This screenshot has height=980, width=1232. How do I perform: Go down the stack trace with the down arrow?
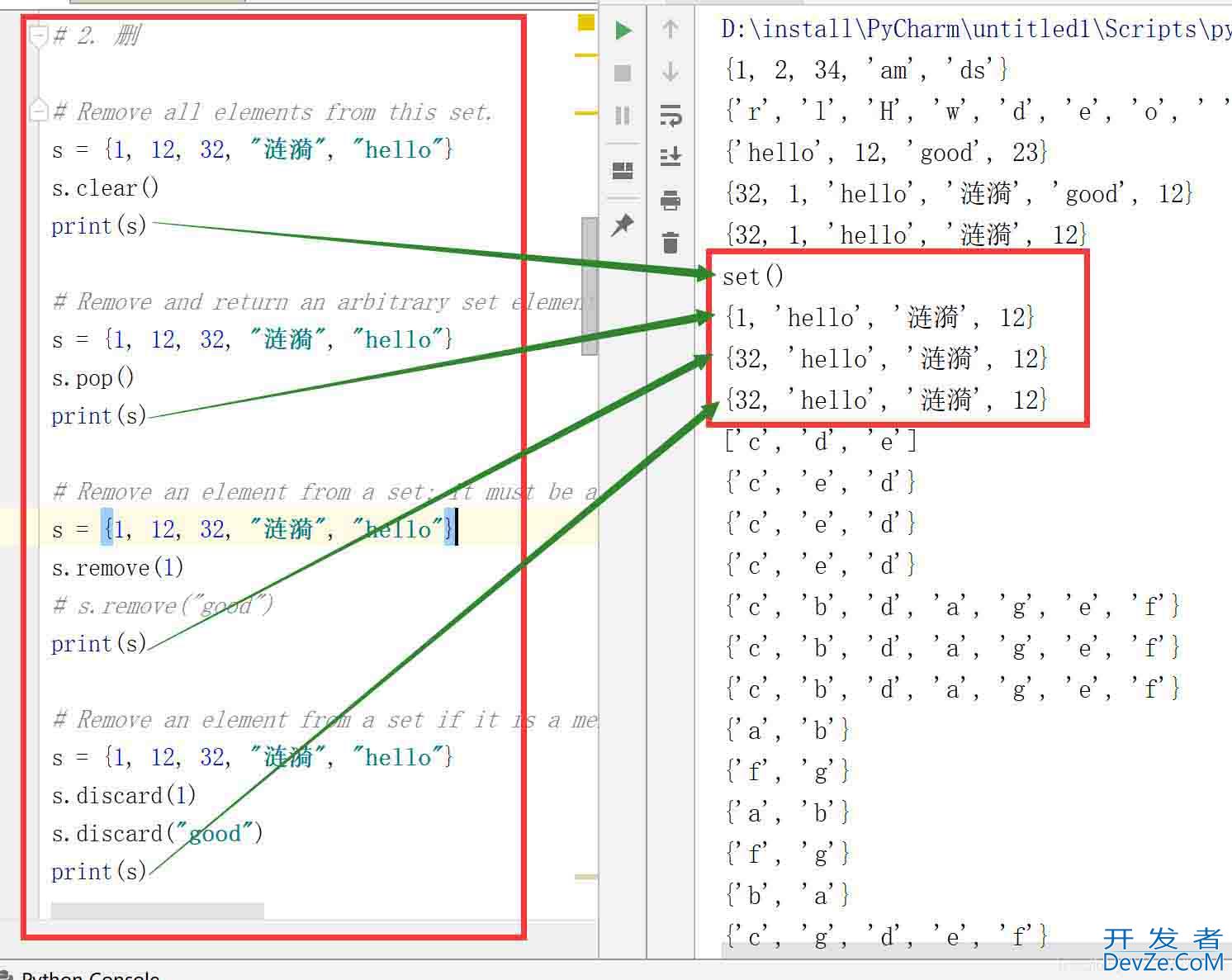[670, 72]
